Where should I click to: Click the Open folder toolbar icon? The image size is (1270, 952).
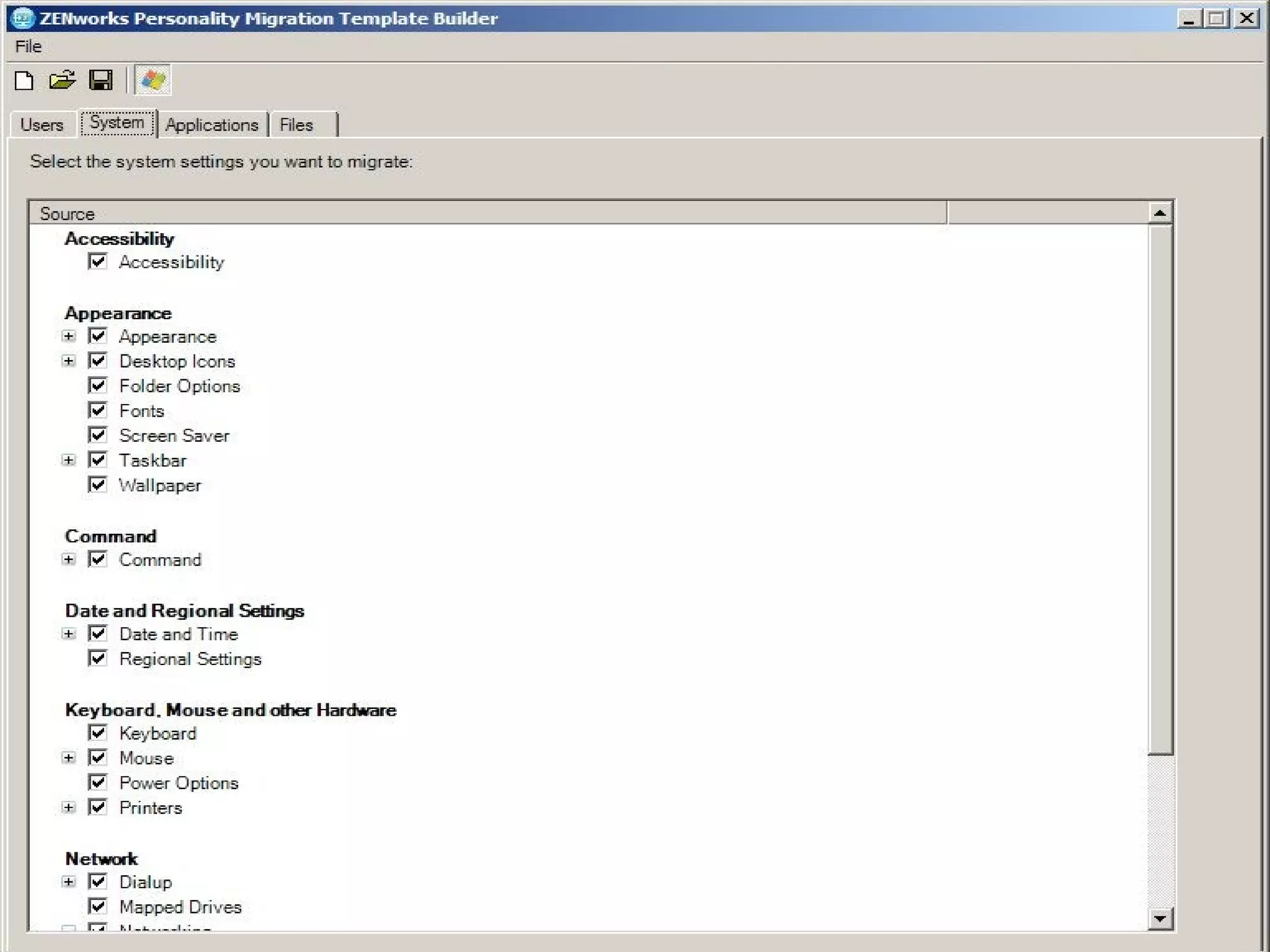(x=62, y=81)
